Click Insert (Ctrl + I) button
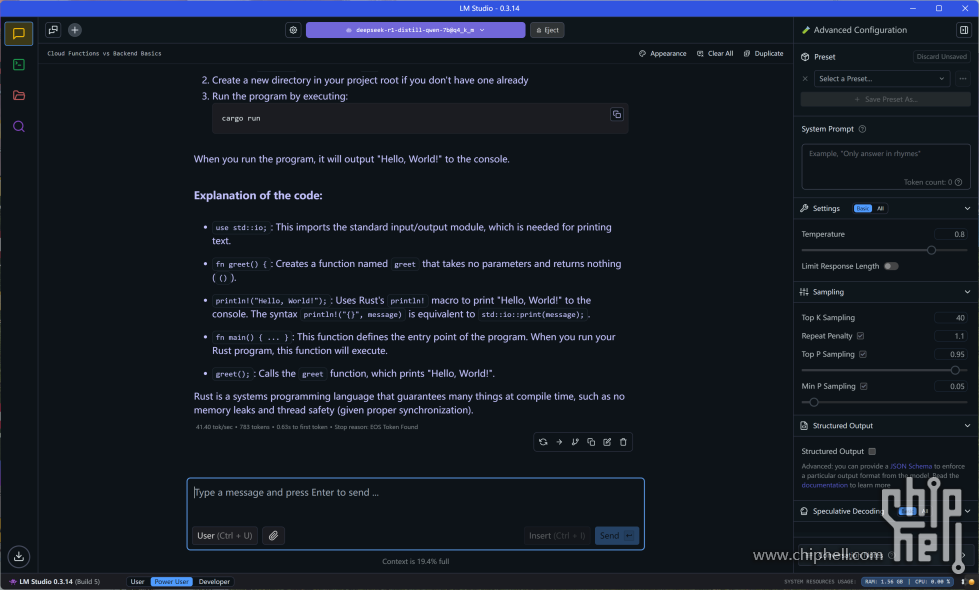The height and width of the screenshot is (590, 979). (x=557, y=535)
